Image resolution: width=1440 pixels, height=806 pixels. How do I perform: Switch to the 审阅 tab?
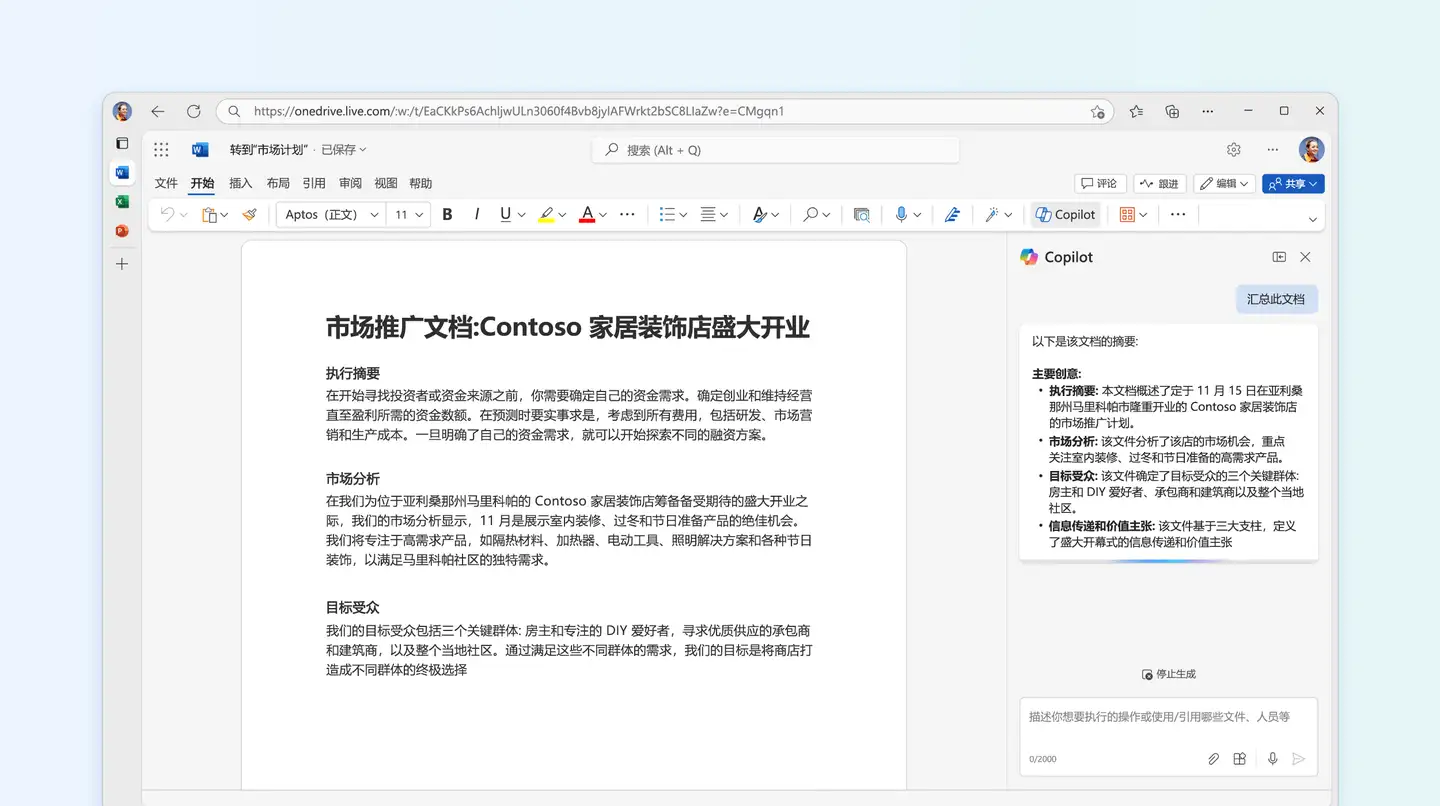(350, 183)
